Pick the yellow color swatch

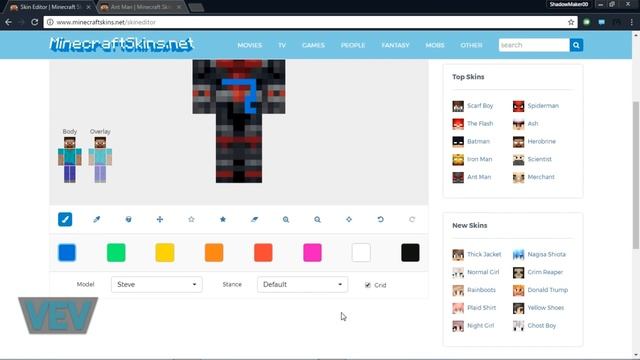click(165, 253)
